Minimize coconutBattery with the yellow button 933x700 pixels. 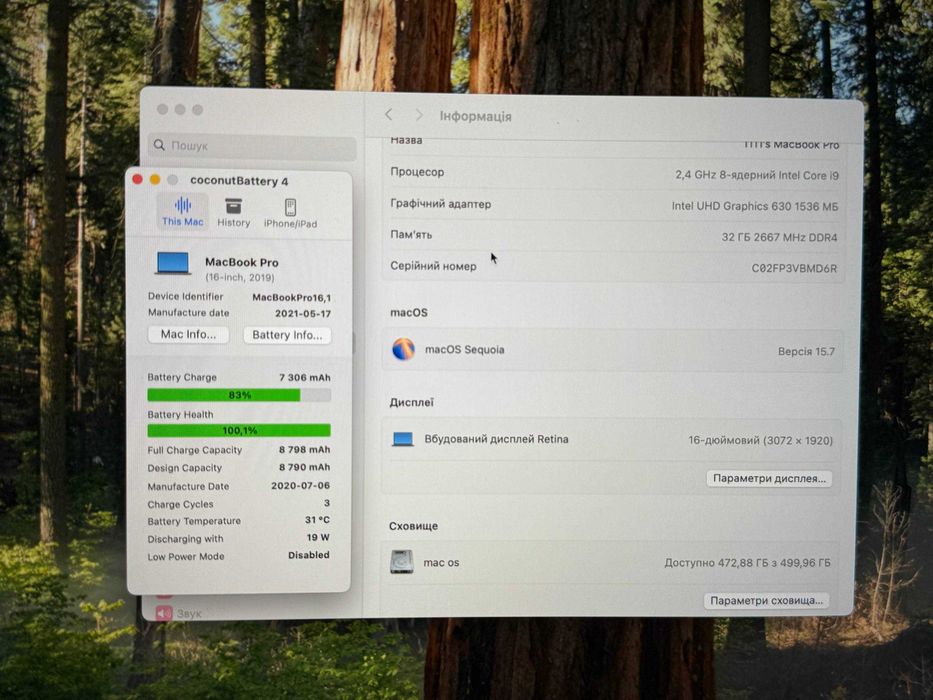155,179
